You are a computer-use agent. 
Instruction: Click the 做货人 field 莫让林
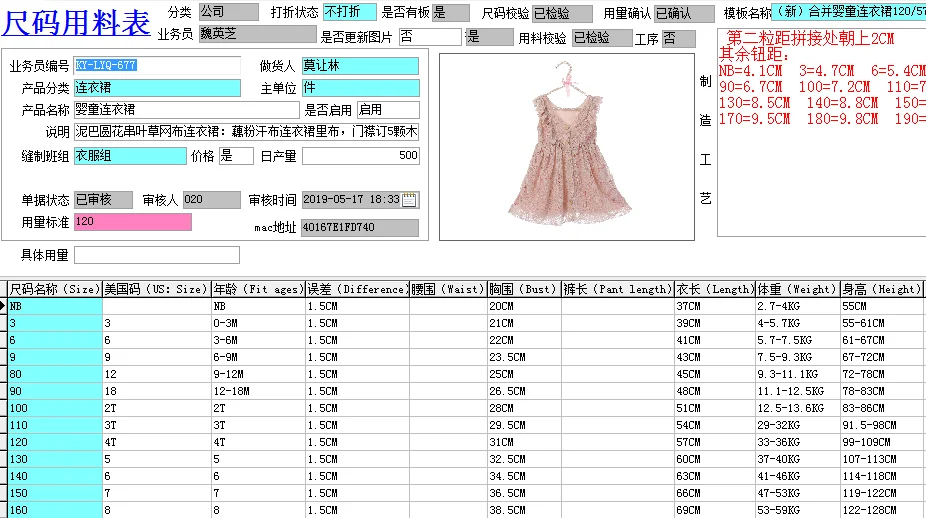tap(360, 66)
